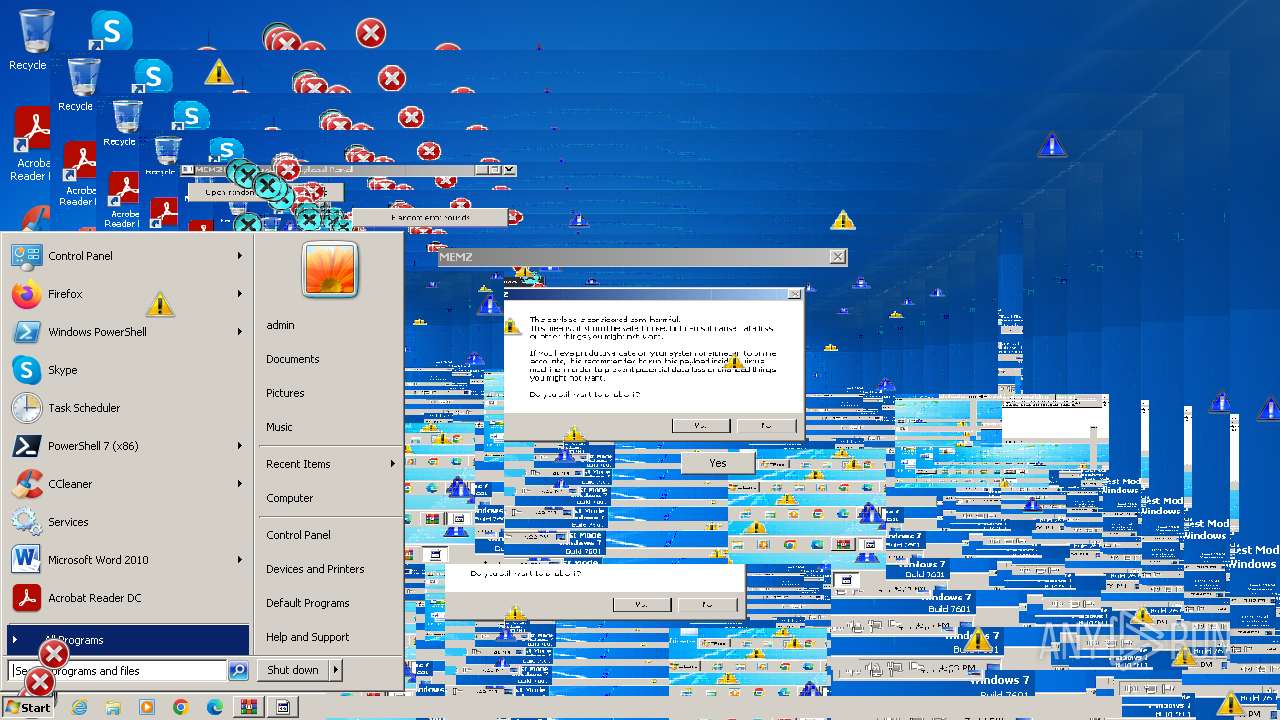The width and height of the screenshot is (1280, 720).
Task: Click the Shut down button
Action: tap(293, 670)
